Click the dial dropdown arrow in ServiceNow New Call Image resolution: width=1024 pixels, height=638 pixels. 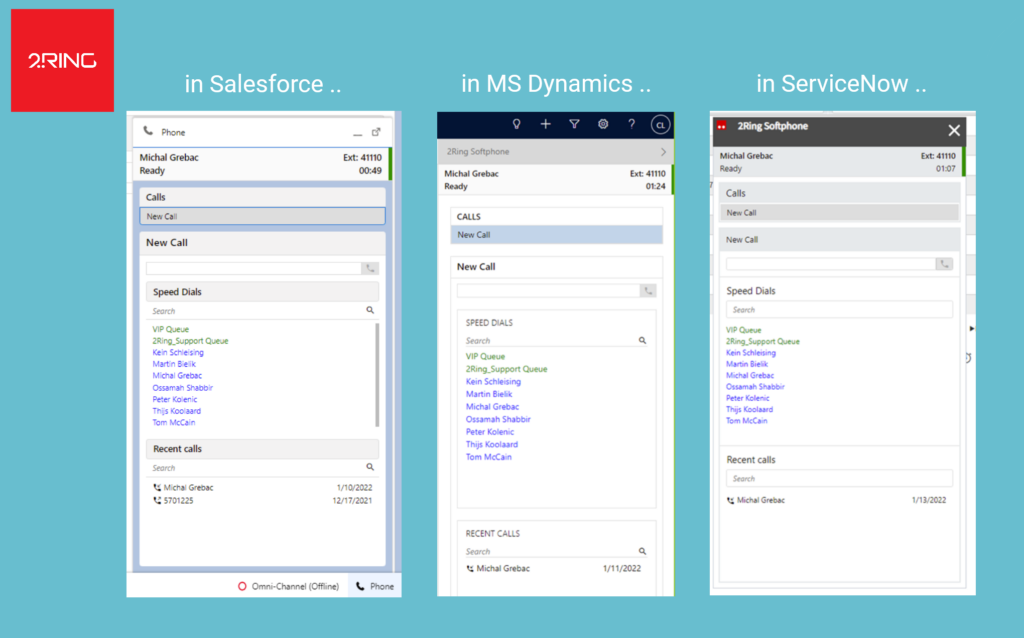point(944,263)
